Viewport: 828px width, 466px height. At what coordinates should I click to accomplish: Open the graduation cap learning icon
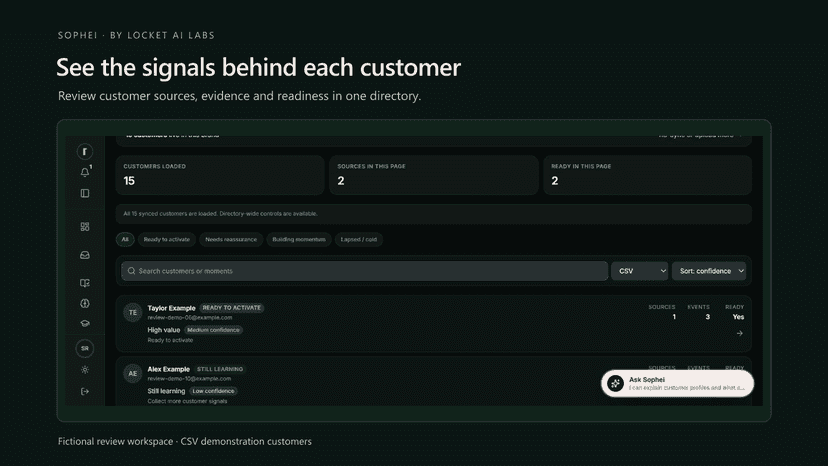[84, 323]
